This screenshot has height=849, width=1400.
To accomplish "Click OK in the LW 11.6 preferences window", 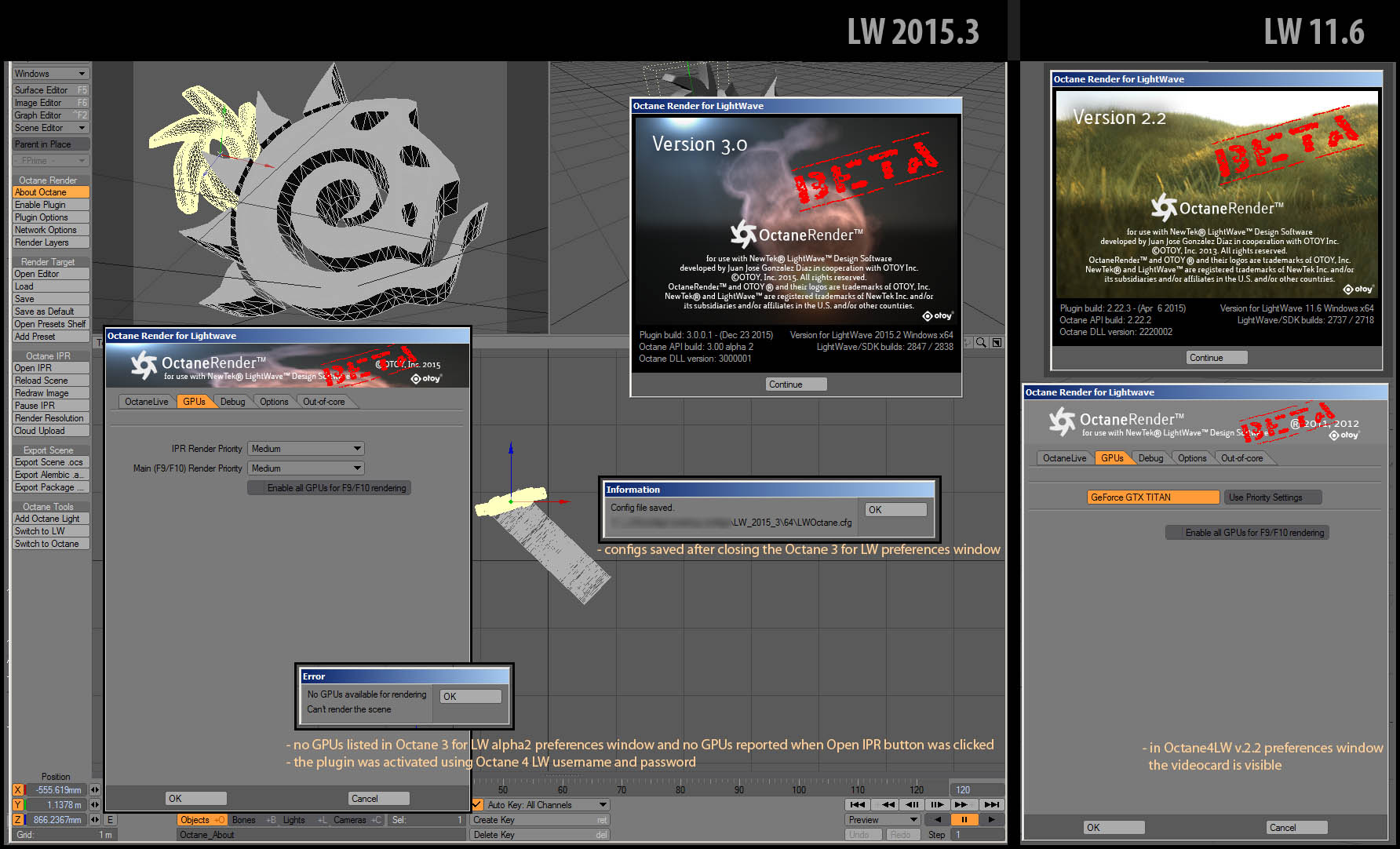I will (x=1114, y=828).
